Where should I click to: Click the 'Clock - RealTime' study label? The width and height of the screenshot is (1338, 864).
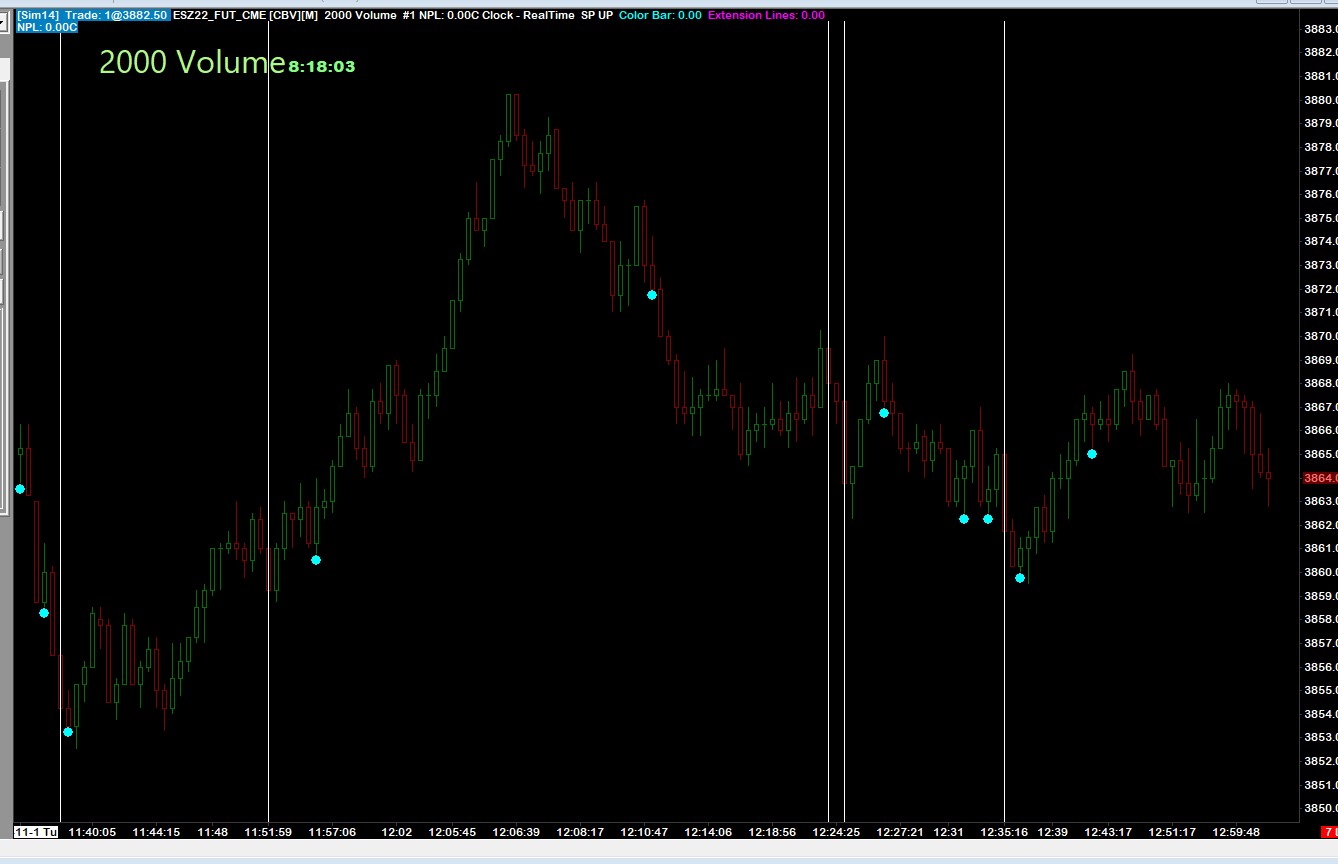[x=528, y=15]
